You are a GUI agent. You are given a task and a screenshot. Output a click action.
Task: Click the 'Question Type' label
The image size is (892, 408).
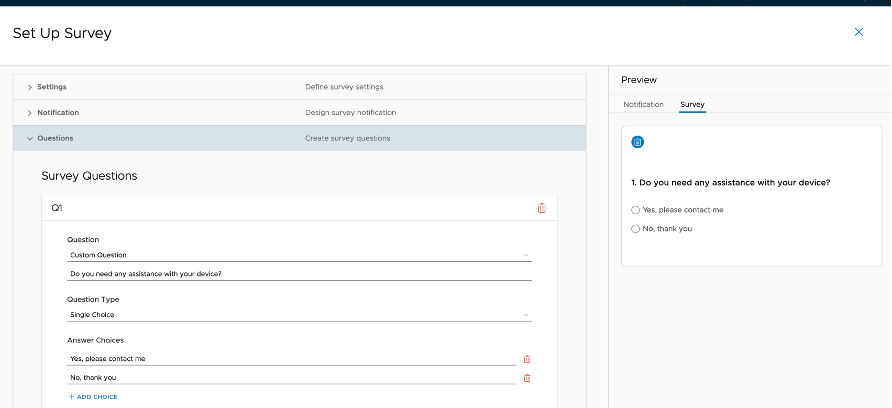pyautogui.click(x=93, y=299)
